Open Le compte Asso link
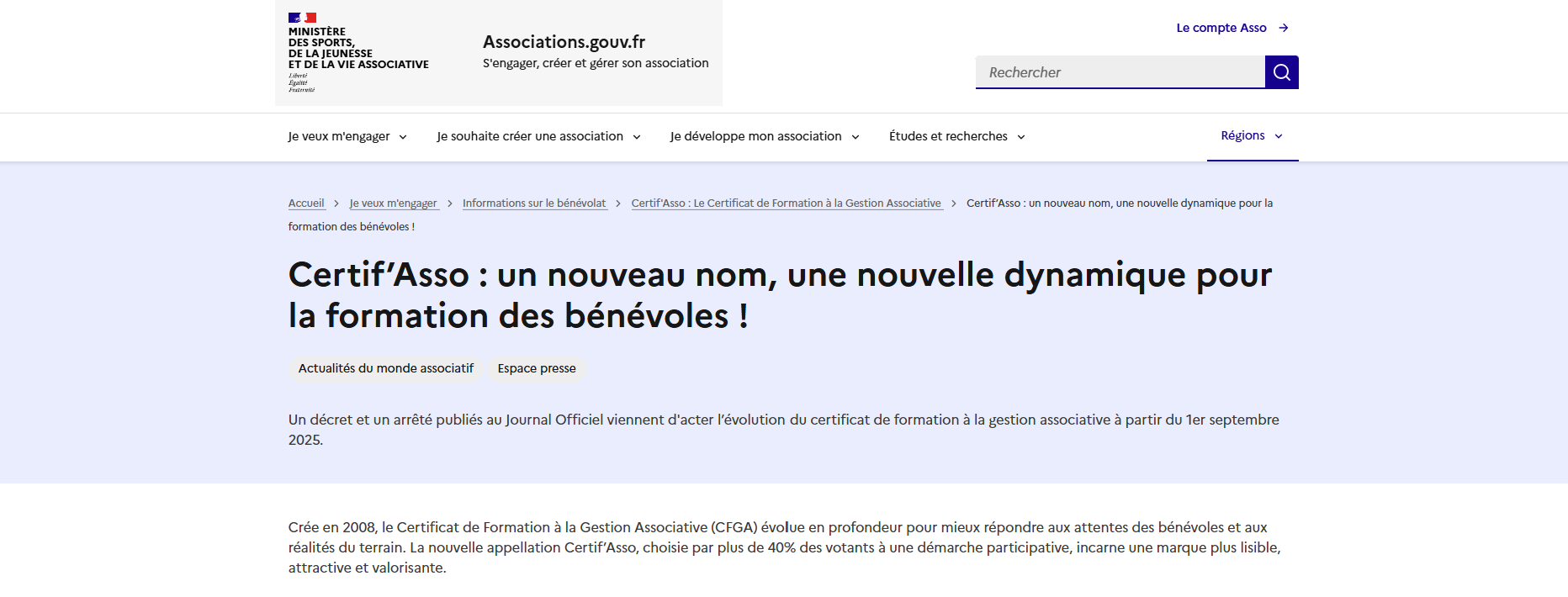Screen dimensions: 1568x597 [x=1221, y=28]
